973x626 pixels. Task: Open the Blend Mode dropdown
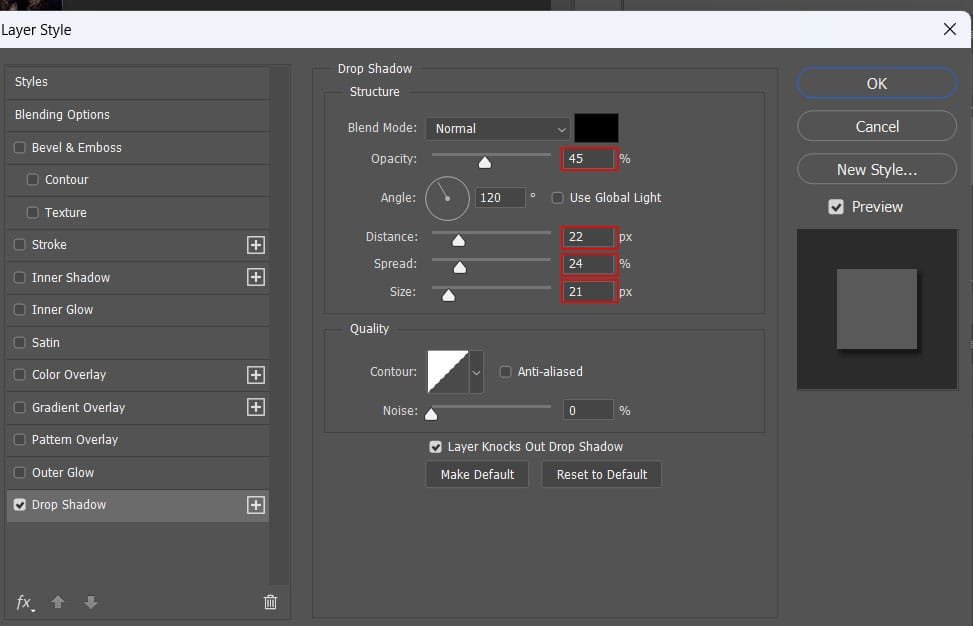click(498, 128)
